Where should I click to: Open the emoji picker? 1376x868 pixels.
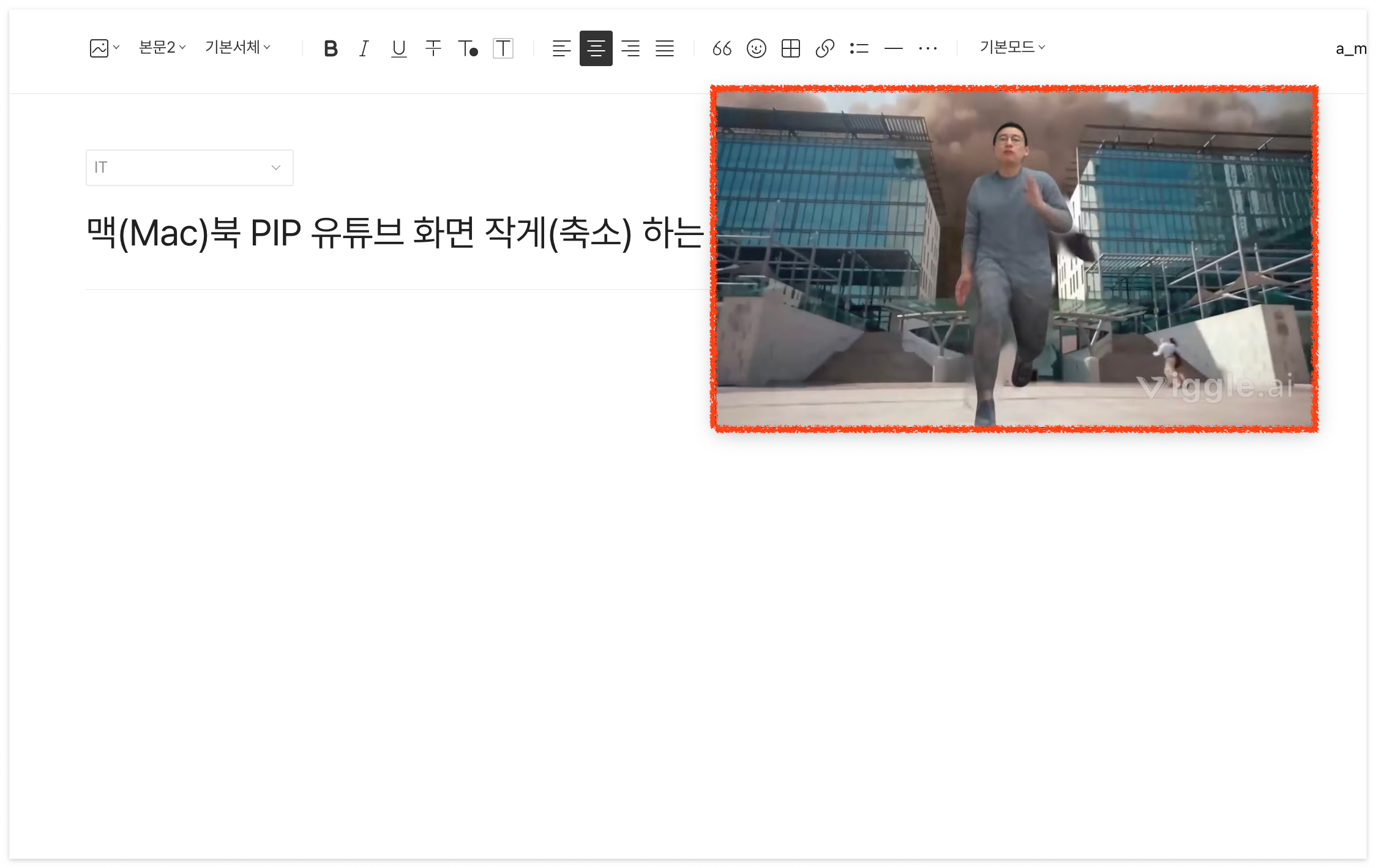pos(756,48)
